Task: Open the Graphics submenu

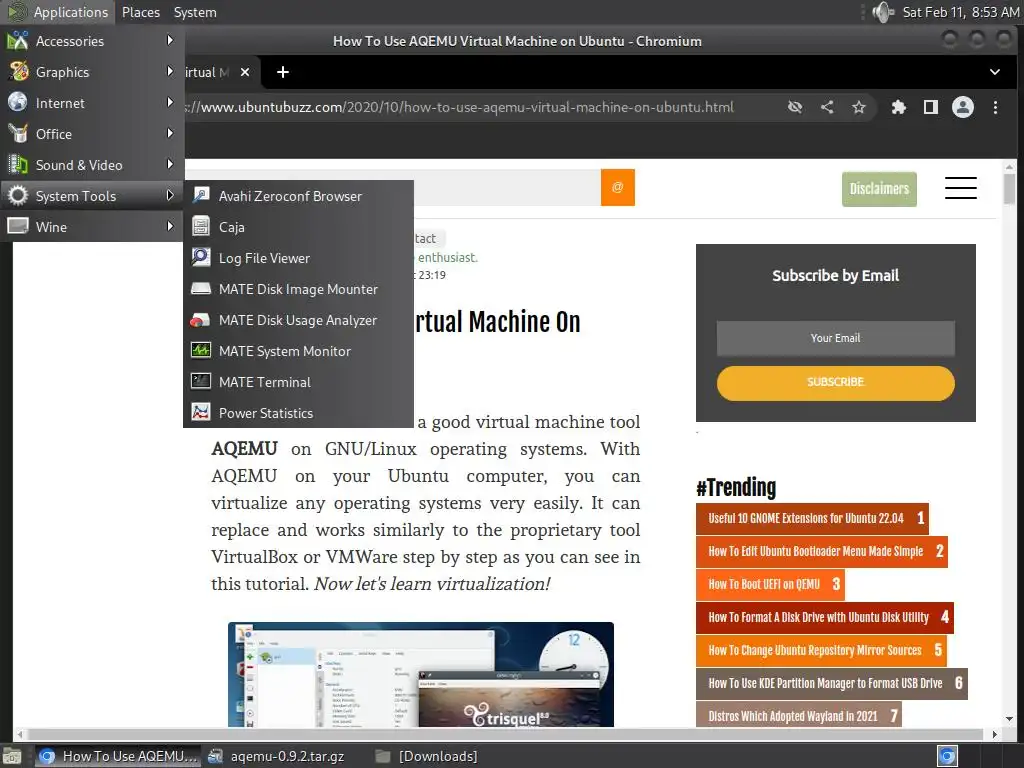Action: [91, 72]
